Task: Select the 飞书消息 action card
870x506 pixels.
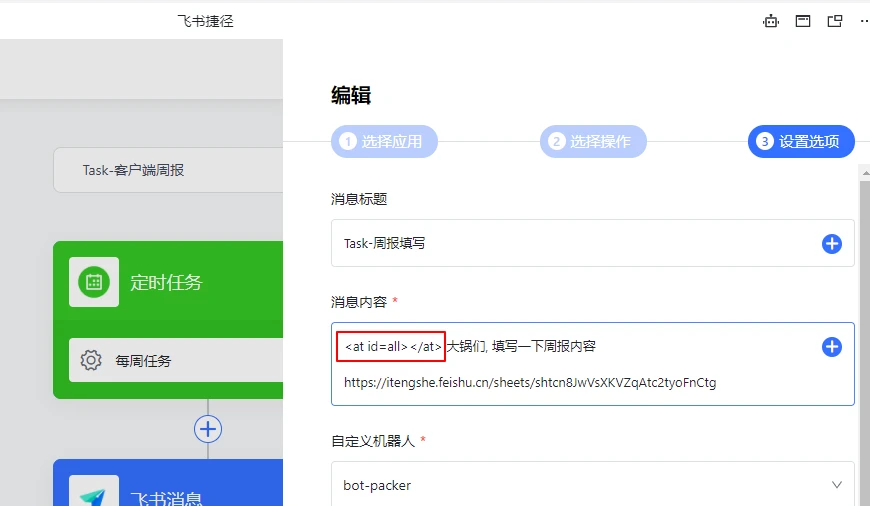Action: (168, 483)
